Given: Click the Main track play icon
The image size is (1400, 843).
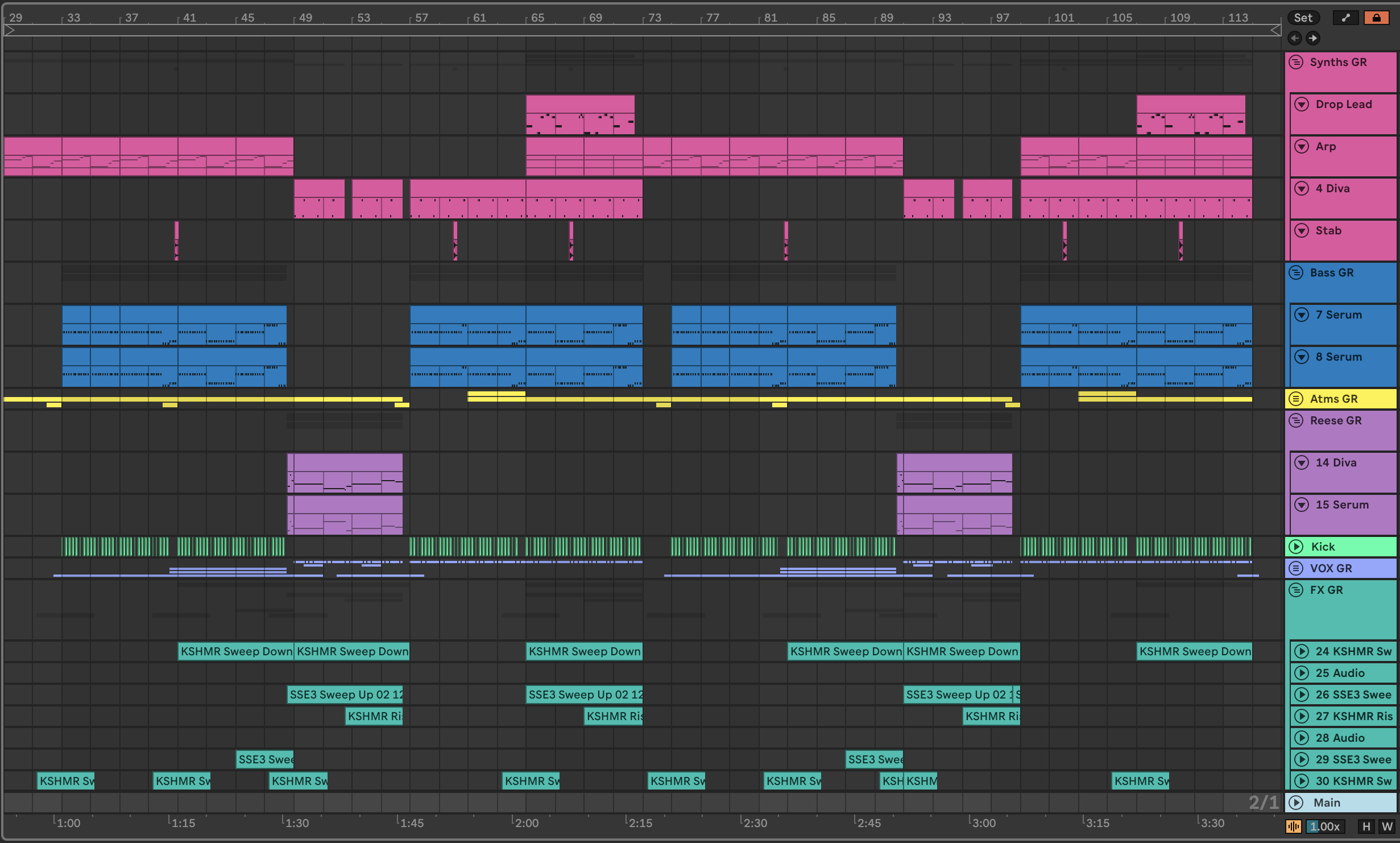Looking at the screenshot, I should coord(1296,803).
